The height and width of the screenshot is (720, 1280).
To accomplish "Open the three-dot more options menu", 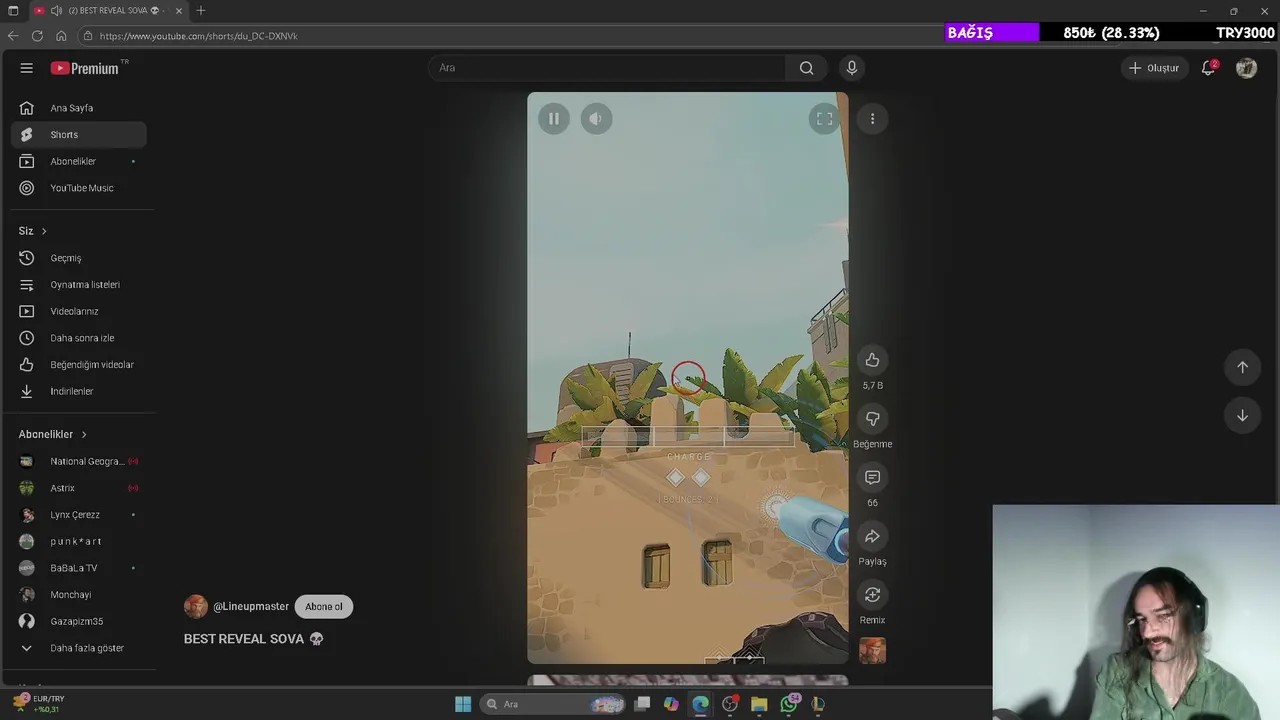I will pyautogui.click(x=872, y=119).
